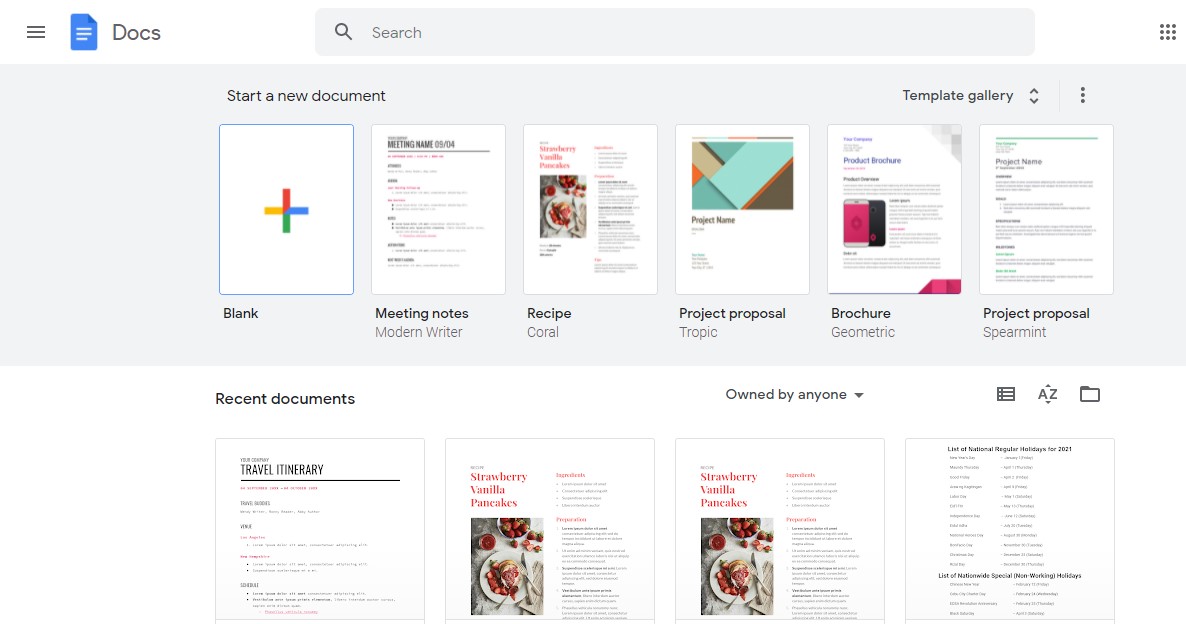Create a new Blank document

coord(286,209)
